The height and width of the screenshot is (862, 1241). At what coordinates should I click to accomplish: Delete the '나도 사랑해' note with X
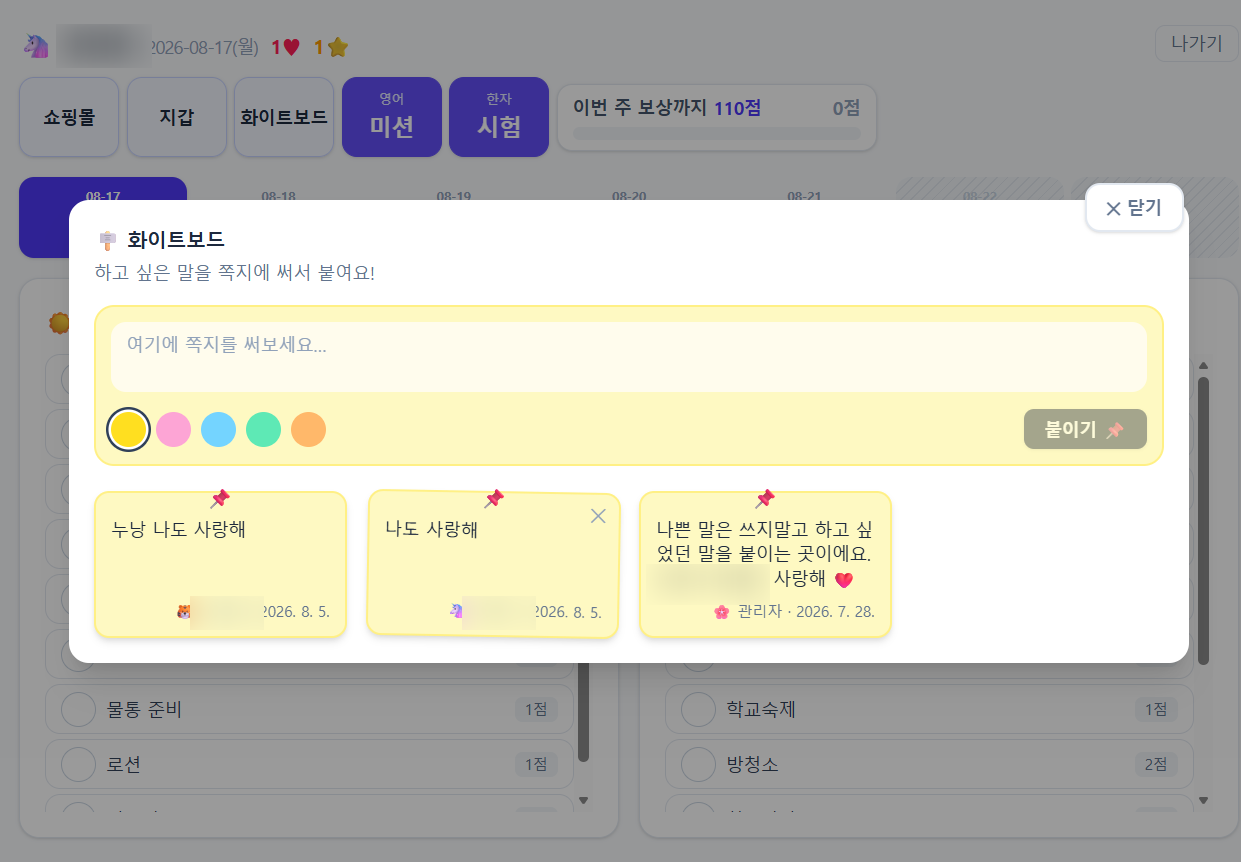pos(598,516)
